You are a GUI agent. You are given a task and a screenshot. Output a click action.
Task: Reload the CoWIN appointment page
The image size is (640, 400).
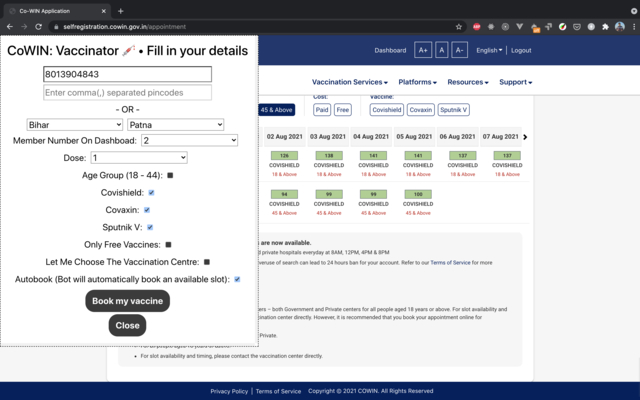pyautogui.click(x=38, y=27)
